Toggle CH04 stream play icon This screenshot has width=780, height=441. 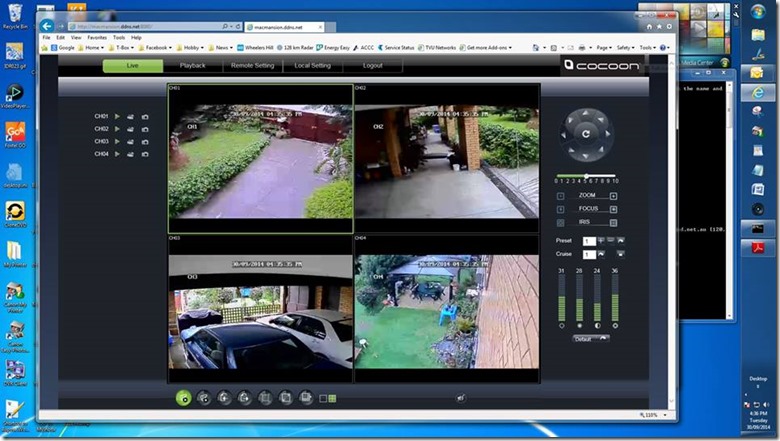click(117, 154)
